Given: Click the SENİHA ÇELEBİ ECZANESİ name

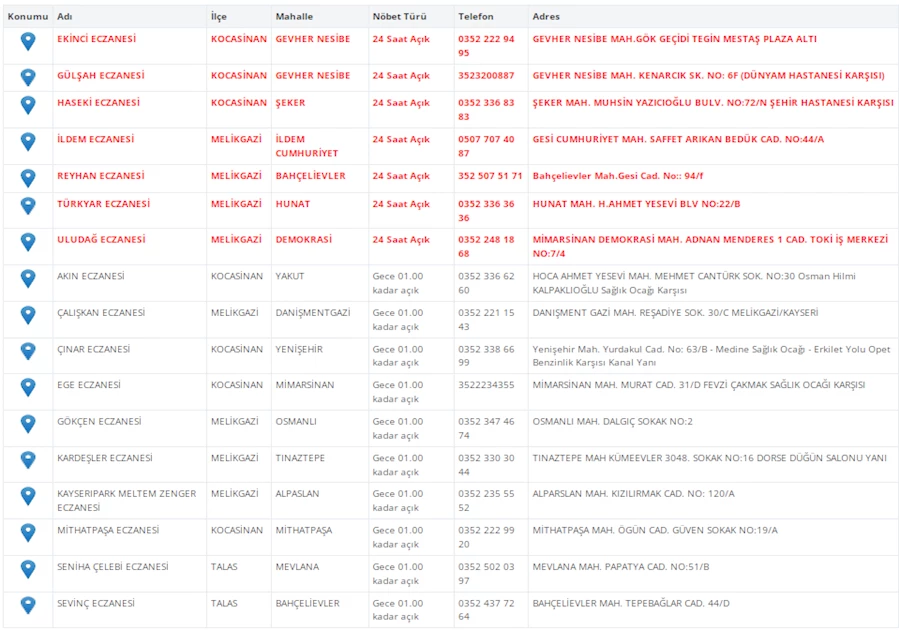Looking at the screenshot, I should [x=113, y=567].
